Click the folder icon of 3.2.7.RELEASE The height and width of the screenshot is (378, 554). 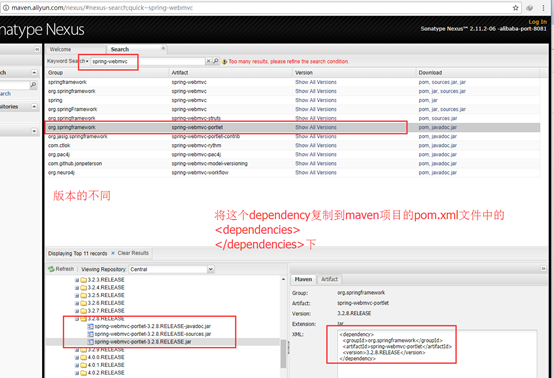[x=83, y=311]
